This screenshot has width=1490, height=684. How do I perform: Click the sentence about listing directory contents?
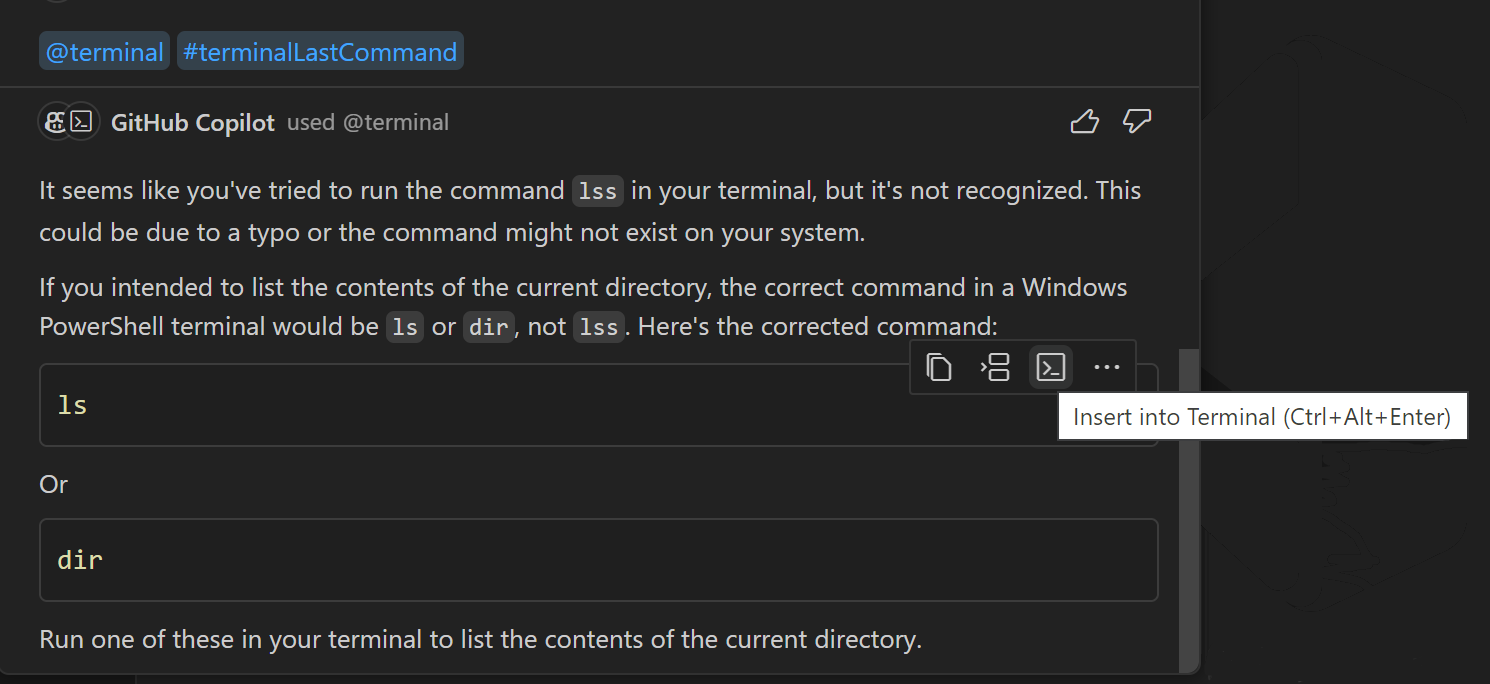[x=480, y=639]
